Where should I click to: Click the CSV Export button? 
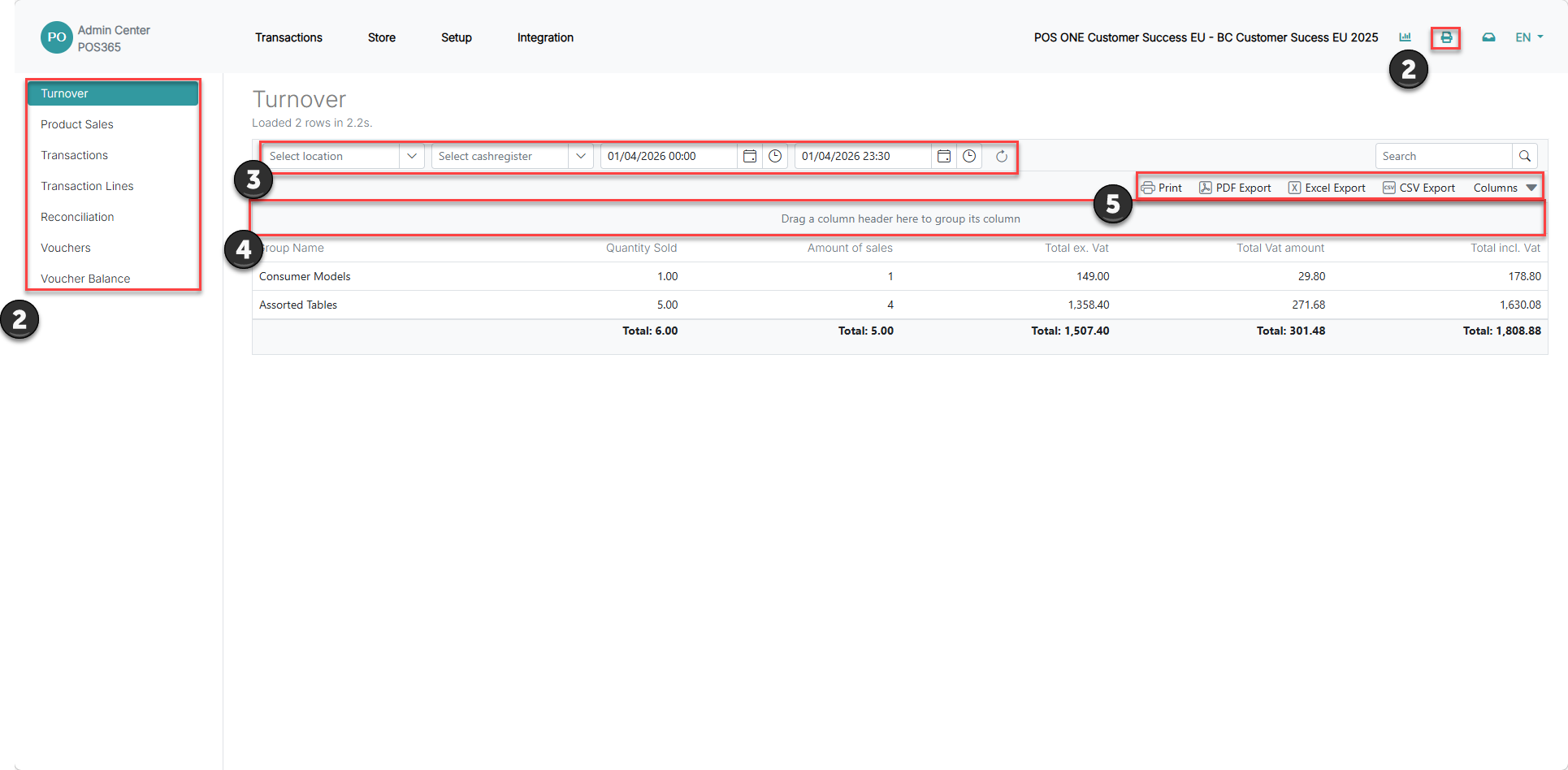coord(1419,188)
